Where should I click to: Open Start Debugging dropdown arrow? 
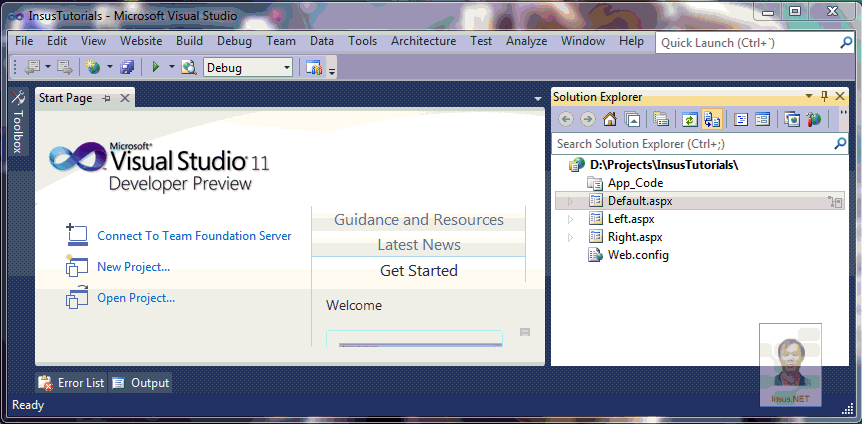pos(172,68)
